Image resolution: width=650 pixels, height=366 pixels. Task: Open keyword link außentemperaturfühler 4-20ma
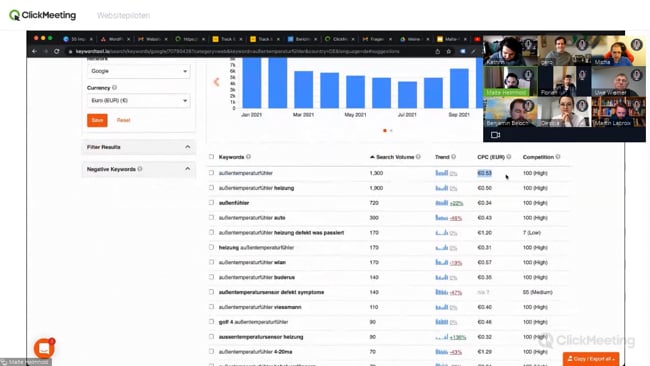click(x=255, y=352)
